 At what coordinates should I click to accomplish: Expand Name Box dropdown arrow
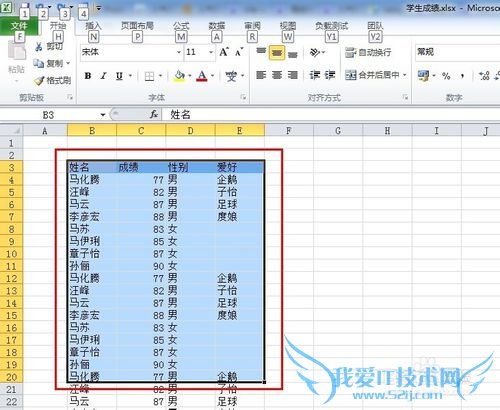(103, 115)
